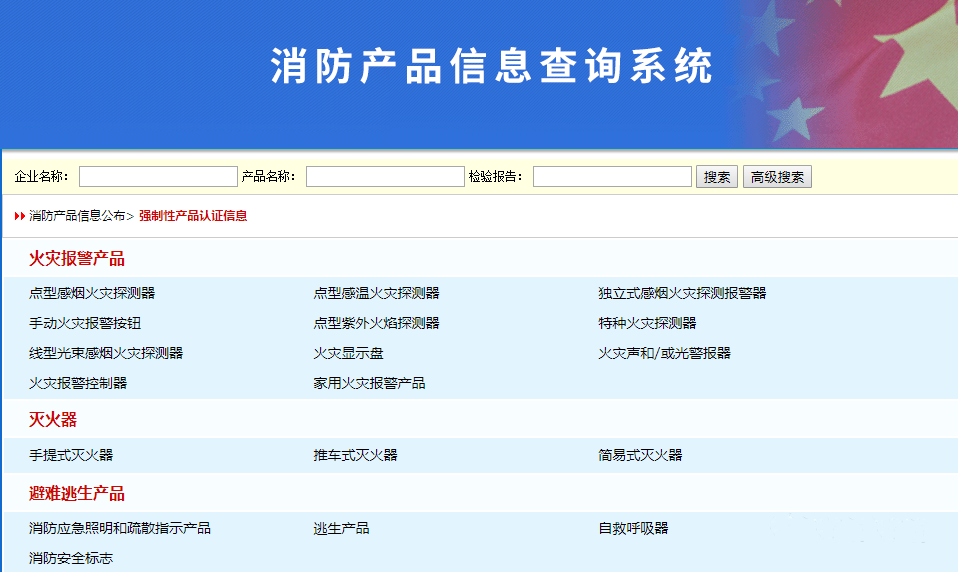Open 家用火灾报警产品 link
Viewport: 958px width, 572px height.
click(x=369, y=383)
